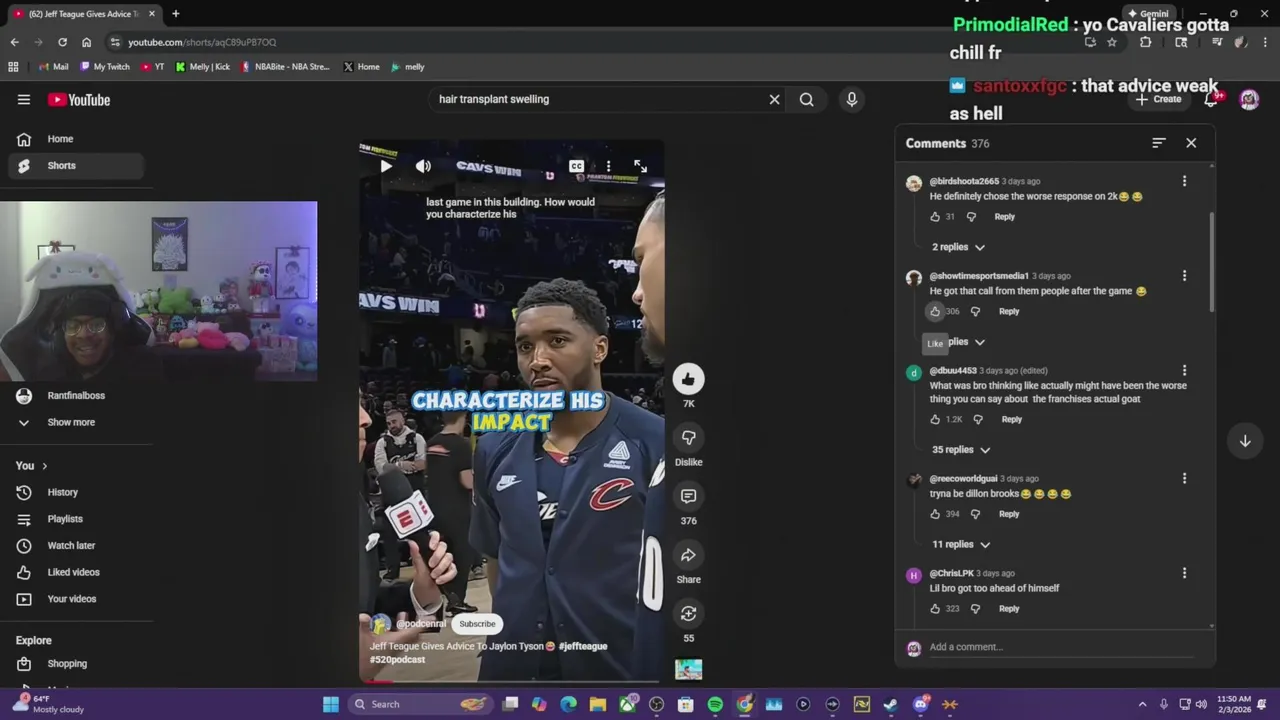Viewport: 1280px width, 720px height.
Task: Share the Short
Action: pos(688,555)
